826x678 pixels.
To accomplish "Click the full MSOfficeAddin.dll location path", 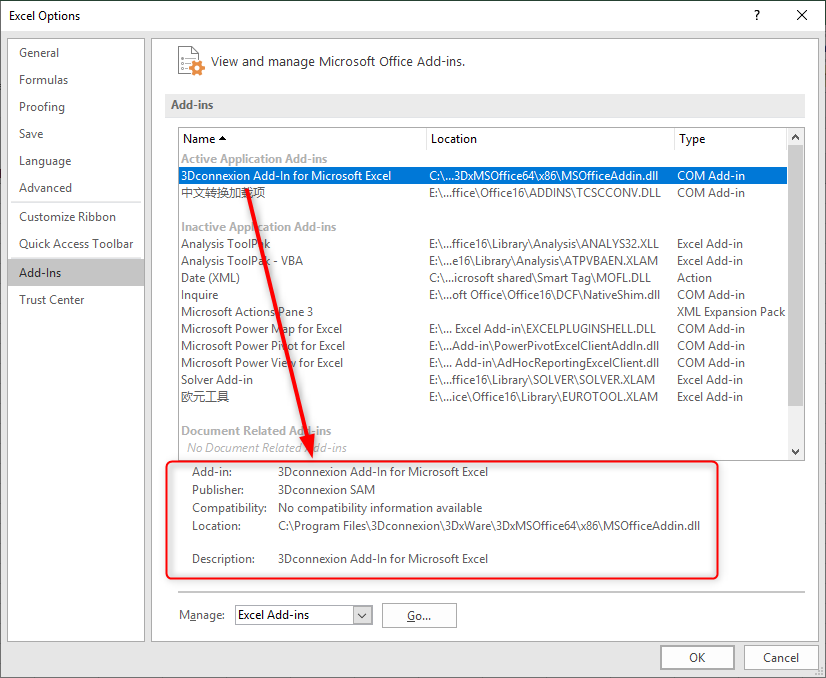I will point(489,526).
